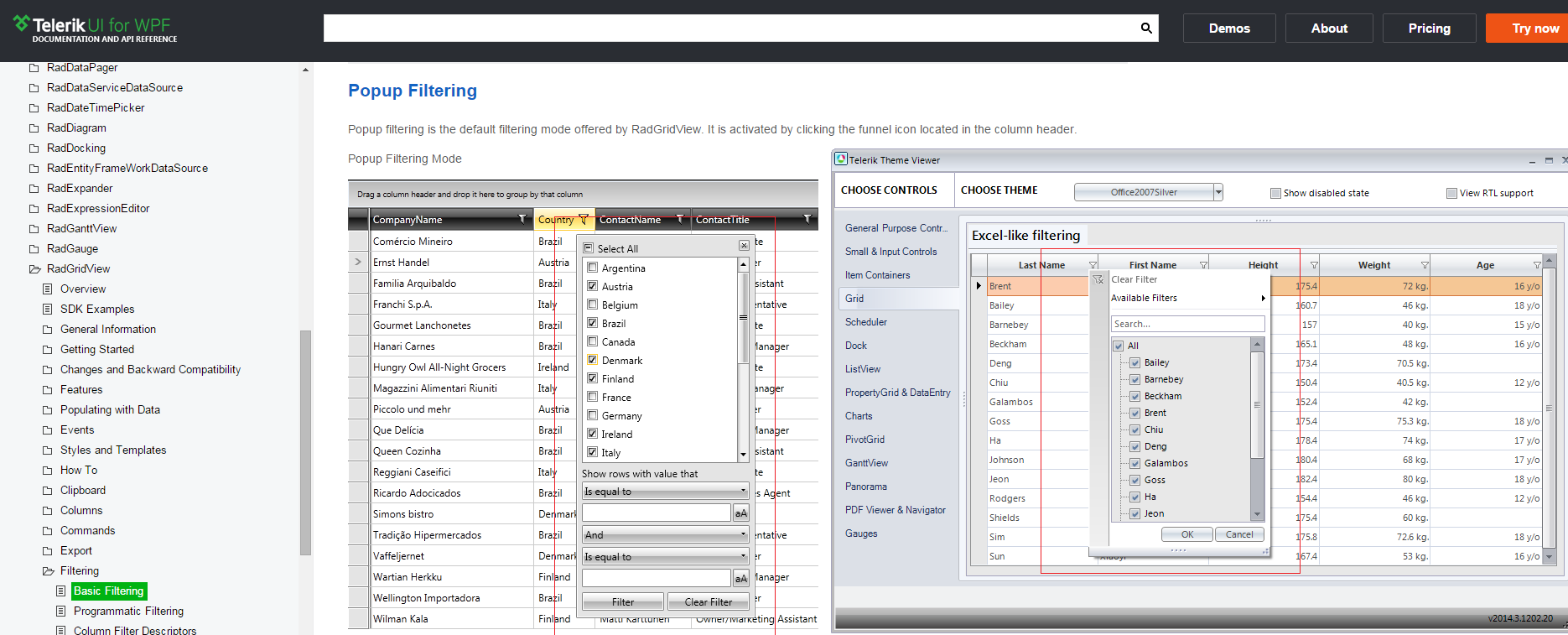Screen dimensions: 1568x635
Task: Click the Filter button in the Country popup
Action: (623, 601)
